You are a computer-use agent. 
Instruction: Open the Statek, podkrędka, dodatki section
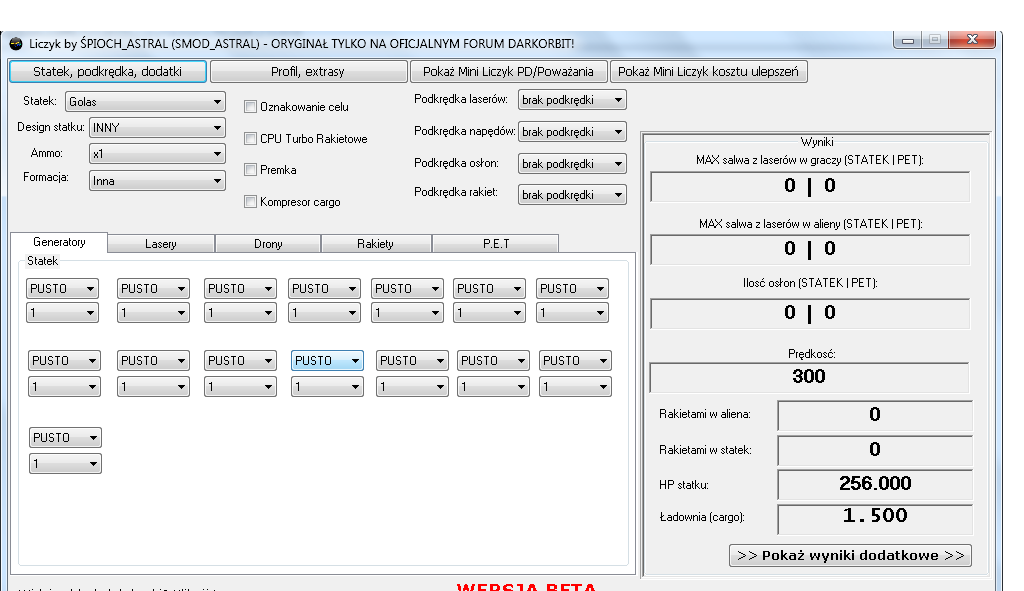[x=108, y=71]
